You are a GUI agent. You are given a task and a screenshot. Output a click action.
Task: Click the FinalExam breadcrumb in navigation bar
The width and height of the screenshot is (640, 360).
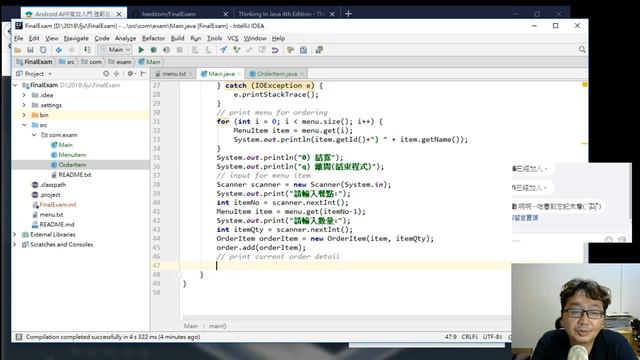[35, 62]
